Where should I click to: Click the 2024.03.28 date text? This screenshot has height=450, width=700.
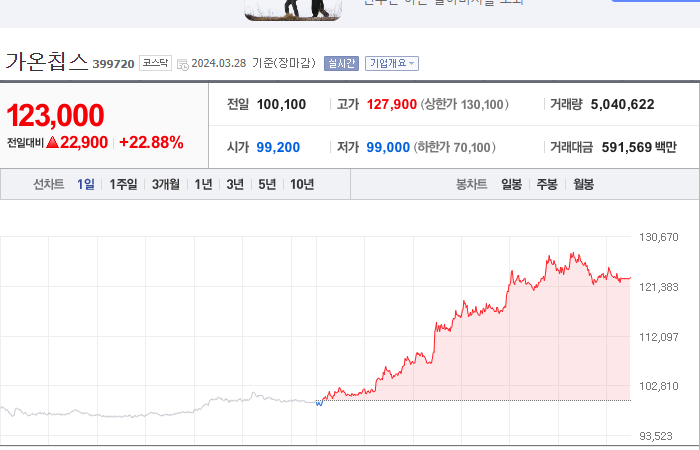[219, 63]
